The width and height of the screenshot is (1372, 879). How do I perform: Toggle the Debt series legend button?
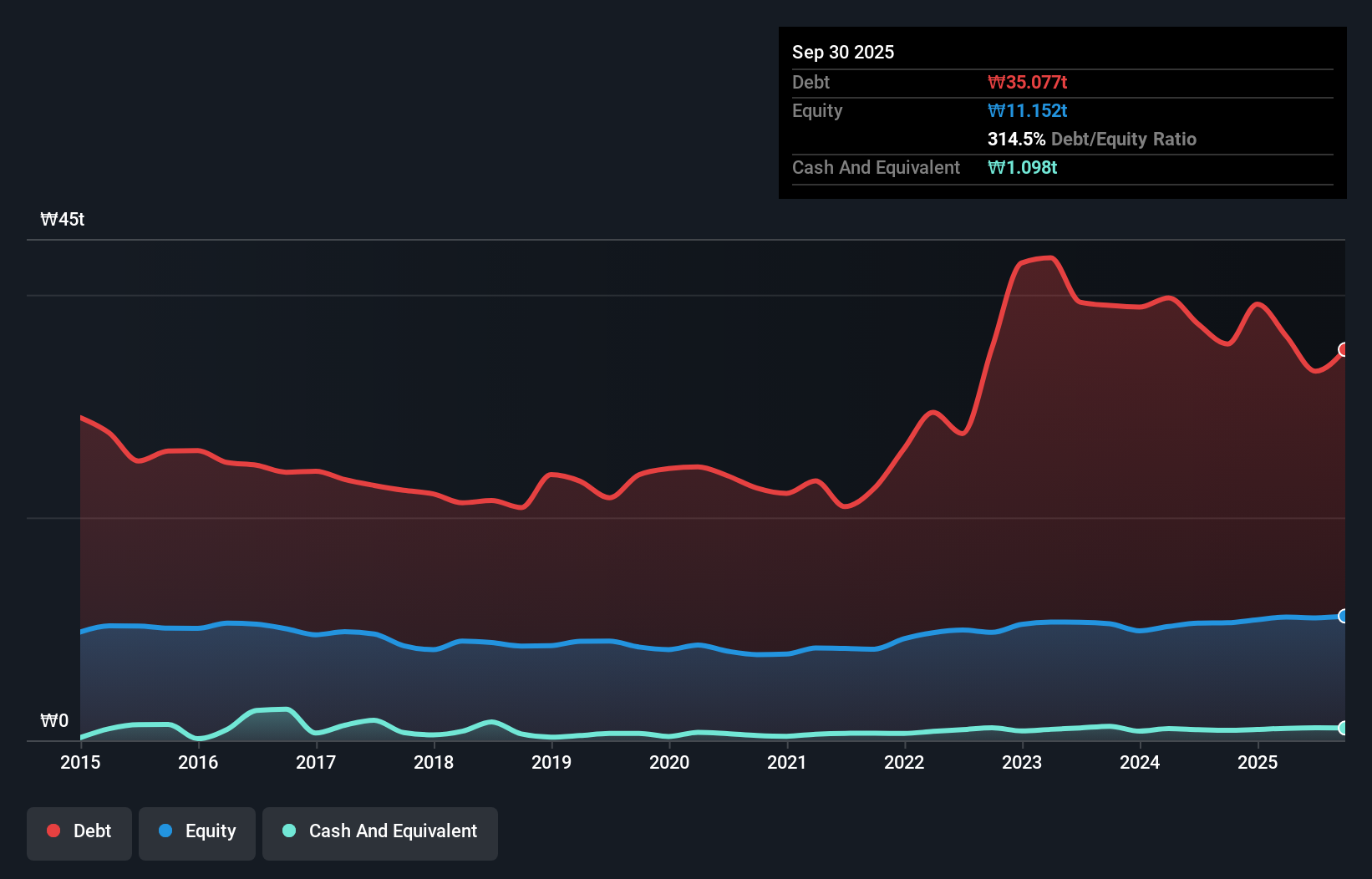(x=79, y=833)
